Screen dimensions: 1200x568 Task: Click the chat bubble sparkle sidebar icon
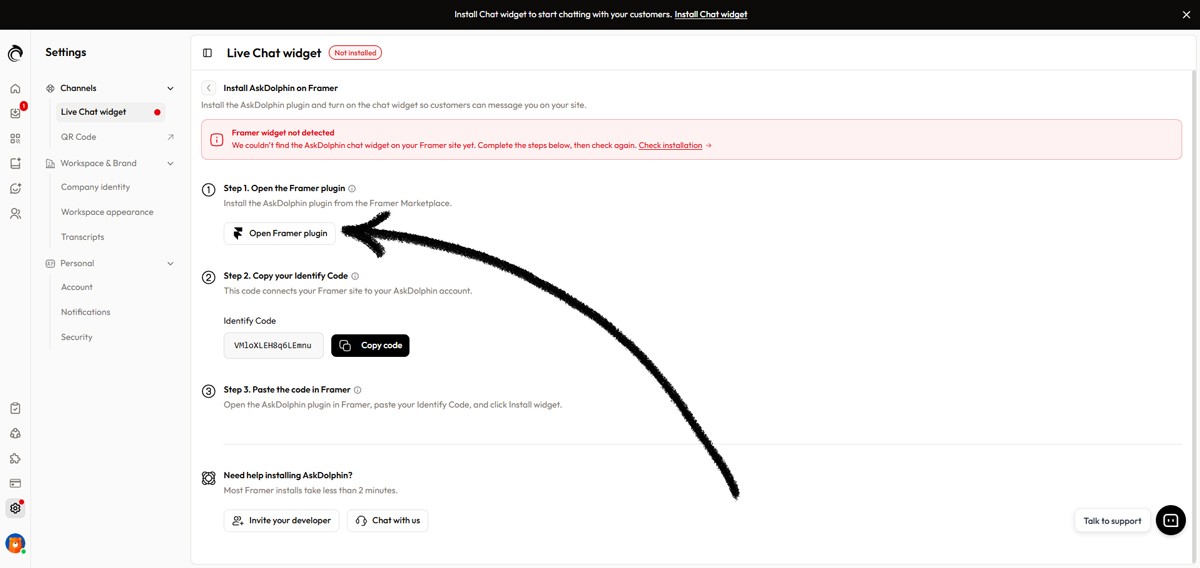(x=15, y=189)
